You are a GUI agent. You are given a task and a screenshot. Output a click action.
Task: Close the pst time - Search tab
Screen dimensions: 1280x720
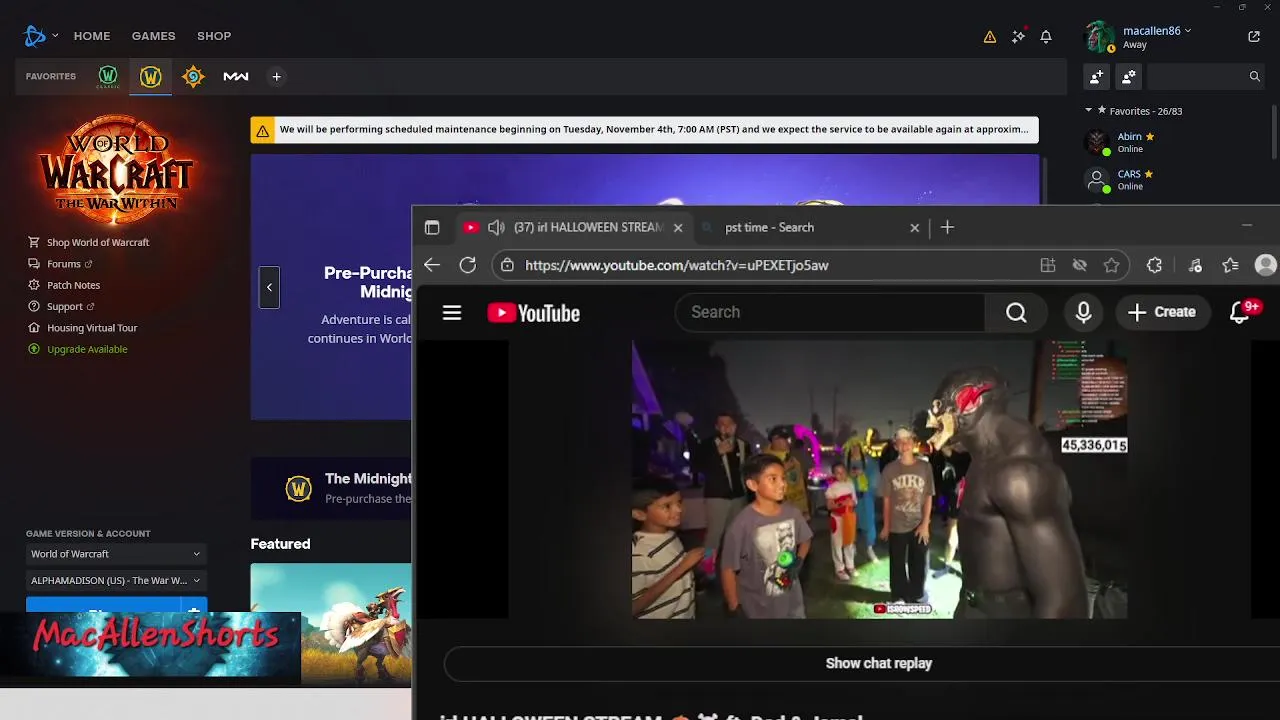914,228
